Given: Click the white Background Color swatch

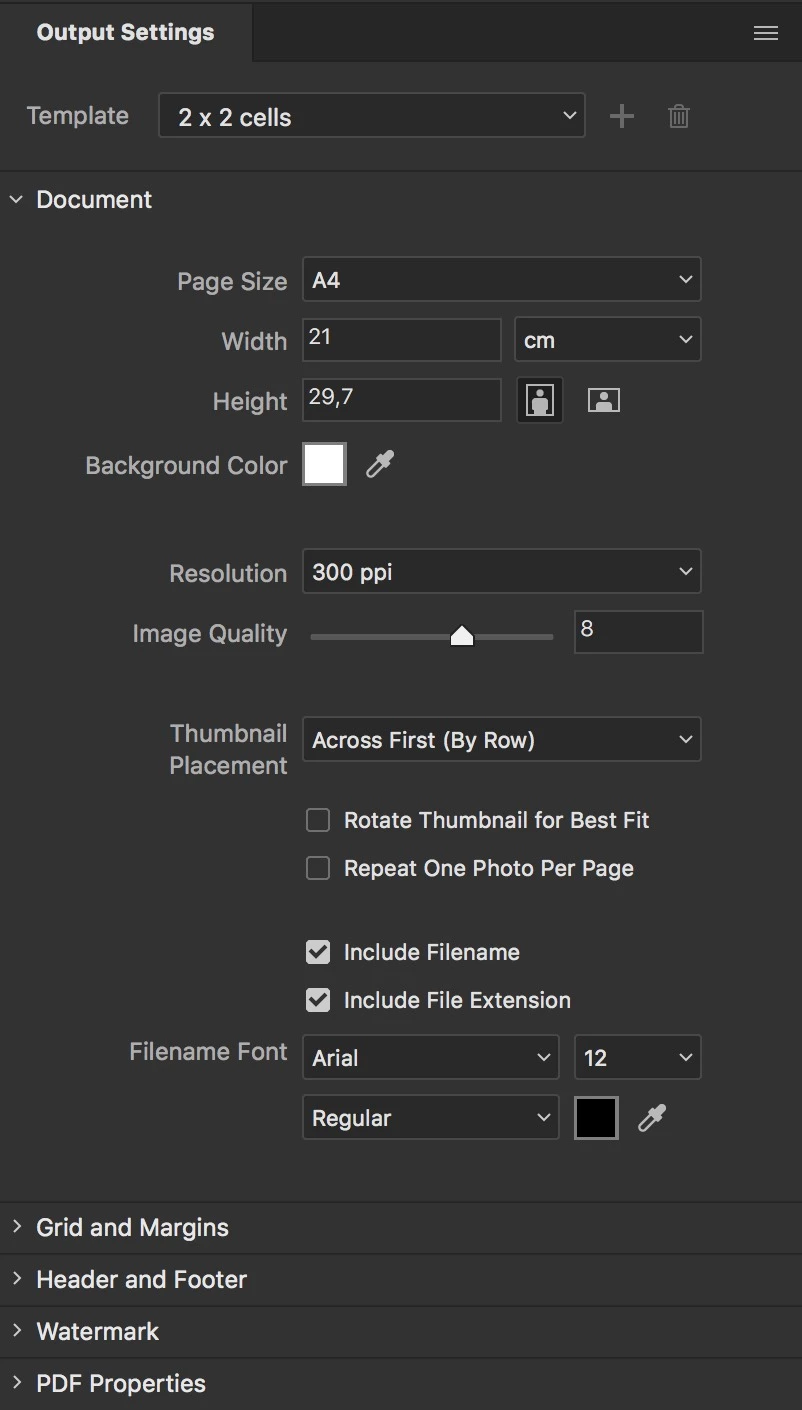Looking at the screenshot, I should coord(325,465).
